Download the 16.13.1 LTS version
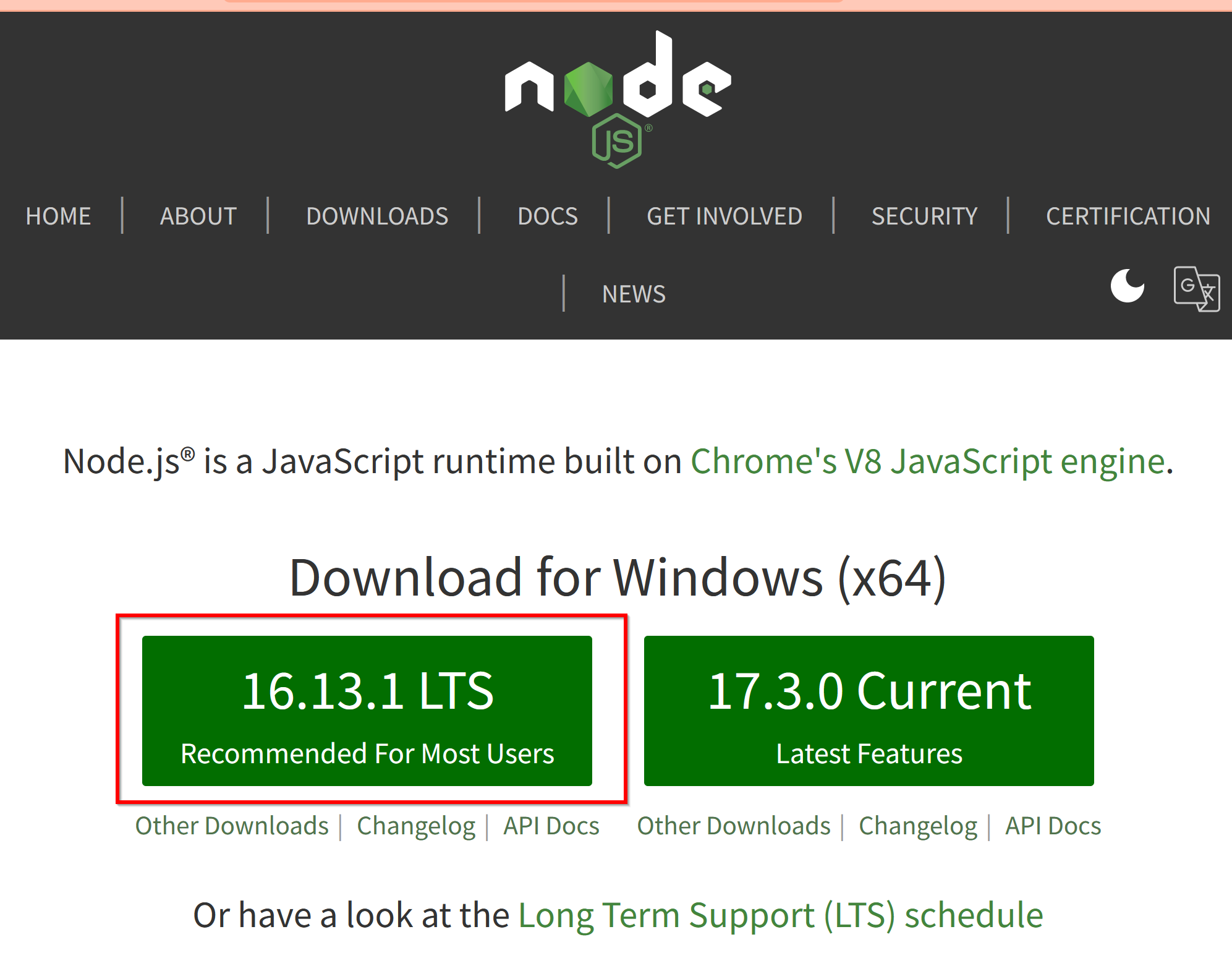The image size is (1232, 971). (367, 711)
